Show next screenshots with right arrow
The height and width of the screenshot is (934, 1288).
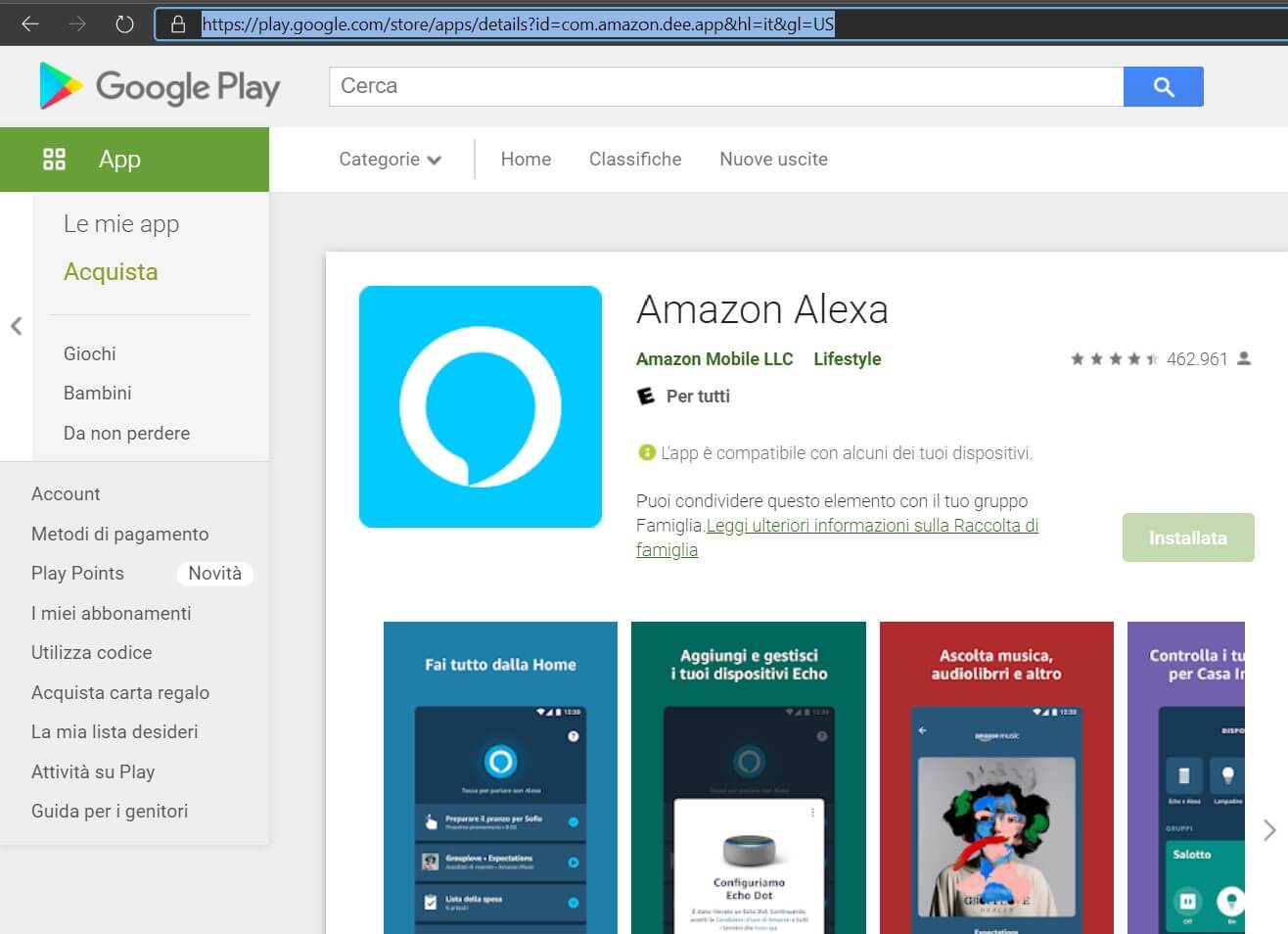click(x=1269, y=830)
